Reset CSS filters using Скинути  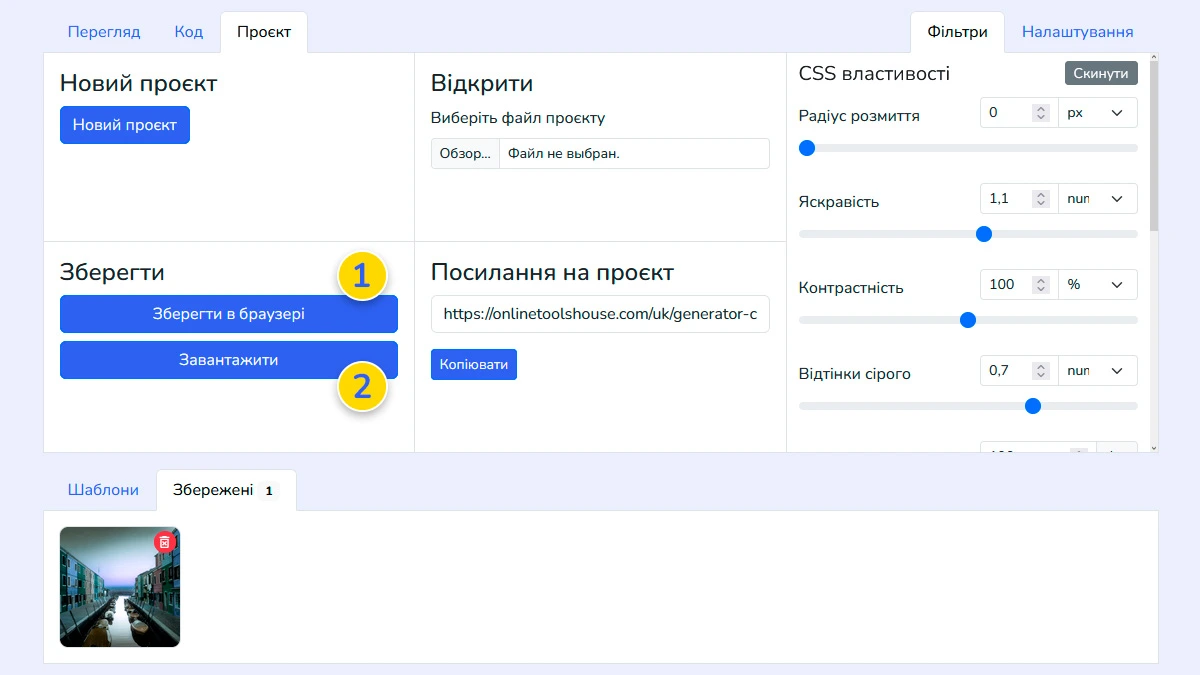click(1100, 72)
